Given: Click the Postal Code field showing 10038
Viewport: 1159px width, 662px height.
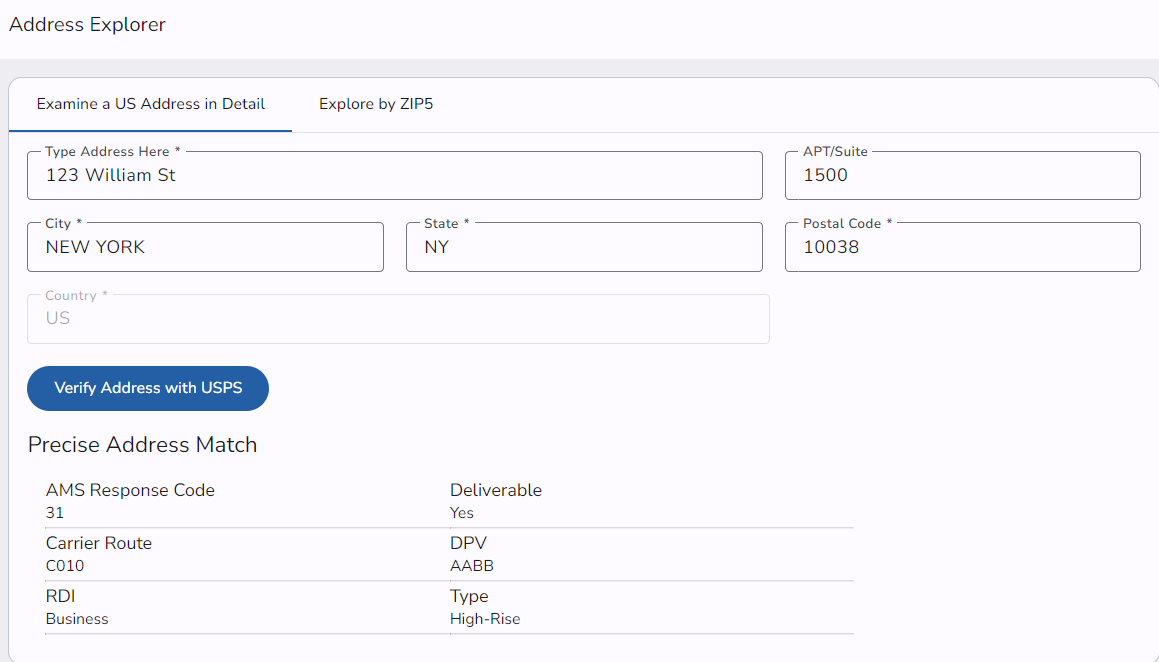Looking at the screenshot, I should pyautogui.click(x=962, y=248).
